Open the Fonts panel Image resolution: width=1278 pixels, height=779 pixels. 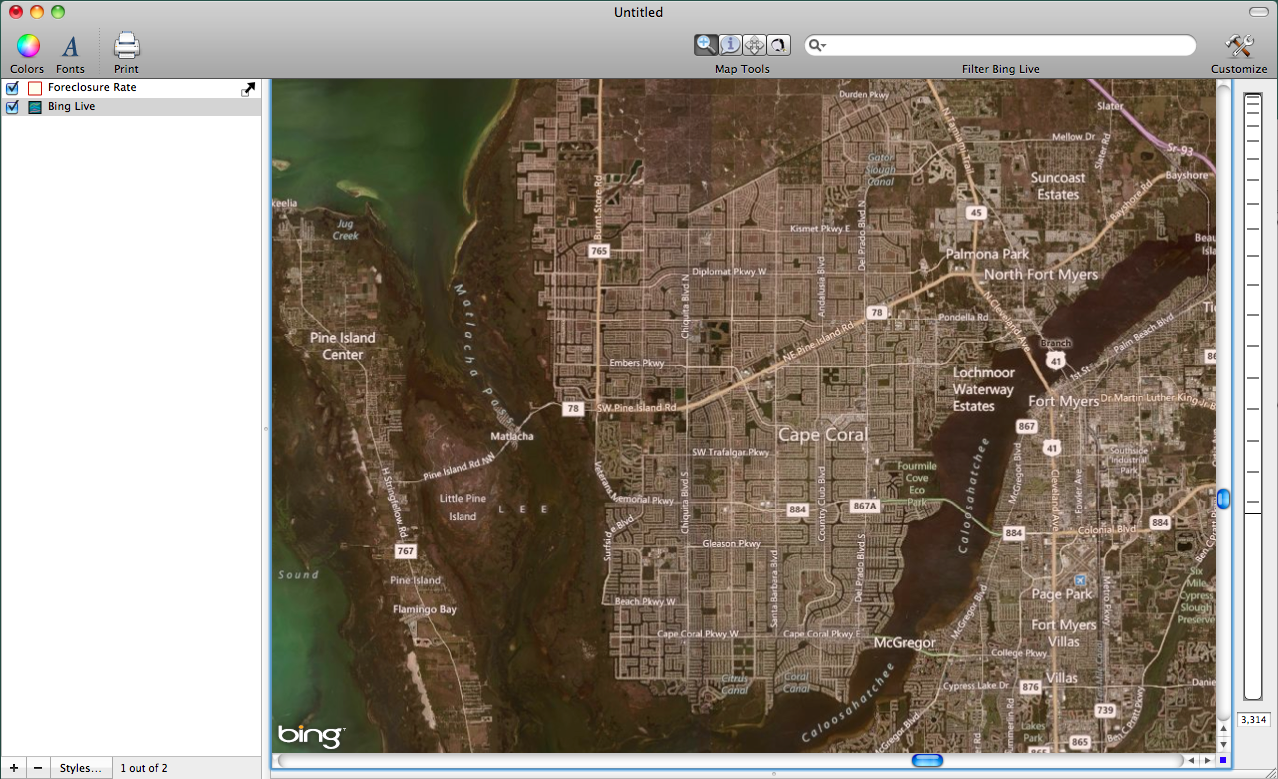(70, 46)
